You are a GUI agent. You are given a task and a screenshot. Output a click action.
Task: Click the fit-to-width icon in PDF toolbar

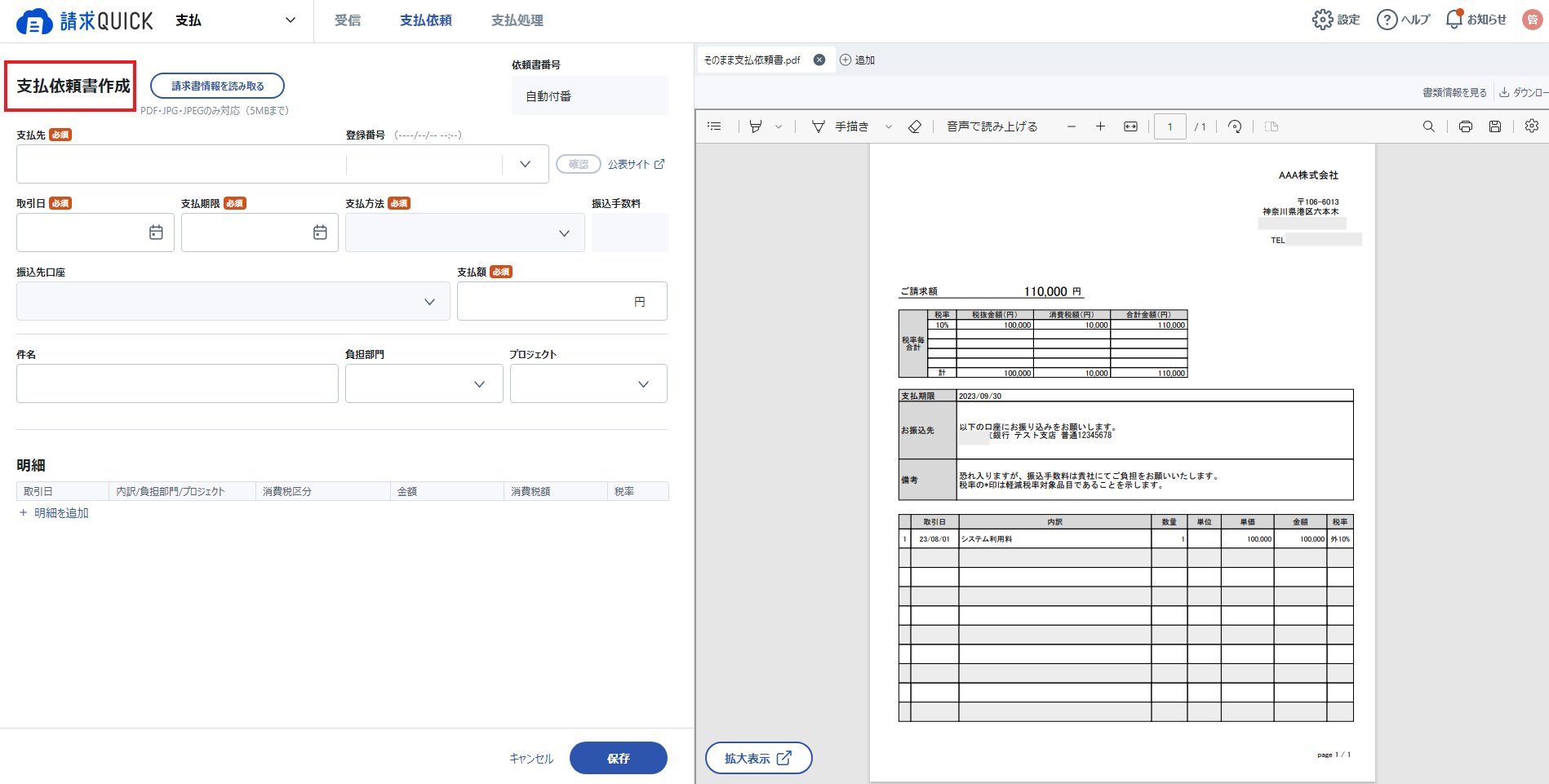[1130, 126]
